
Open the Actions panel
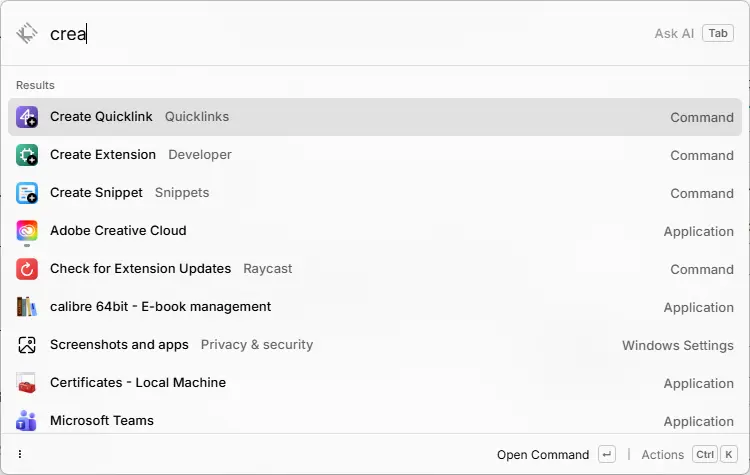click(x=663, y=455)
